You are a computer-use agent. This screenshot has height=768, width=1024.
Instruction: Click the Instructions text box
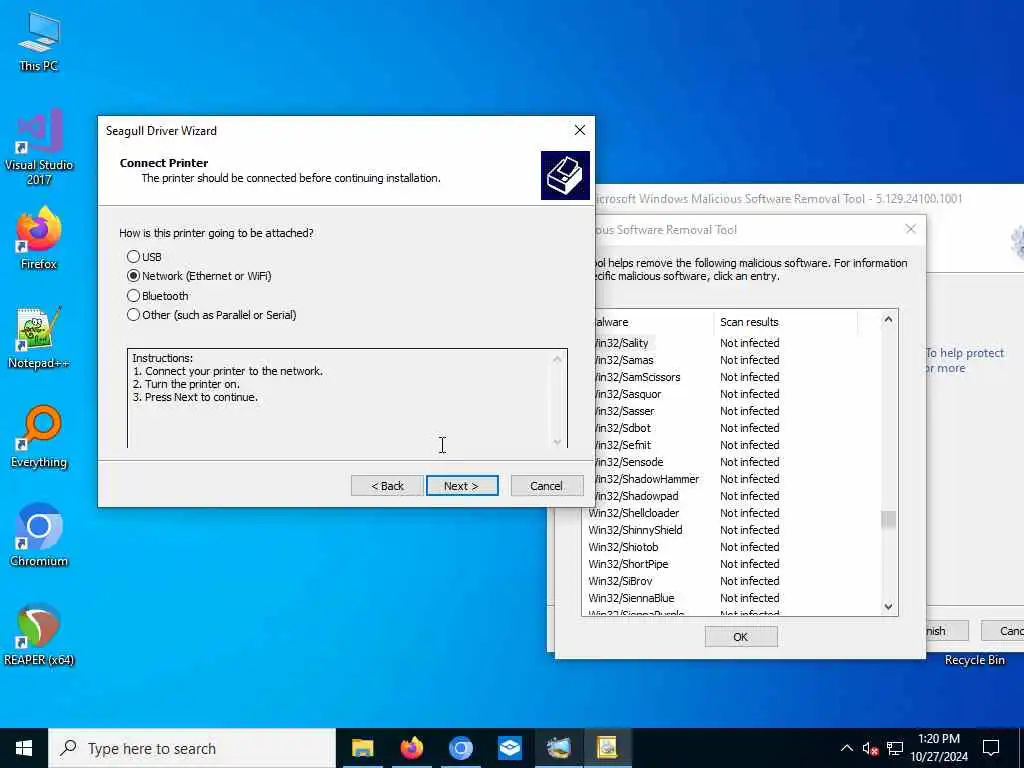coord(347,399)
